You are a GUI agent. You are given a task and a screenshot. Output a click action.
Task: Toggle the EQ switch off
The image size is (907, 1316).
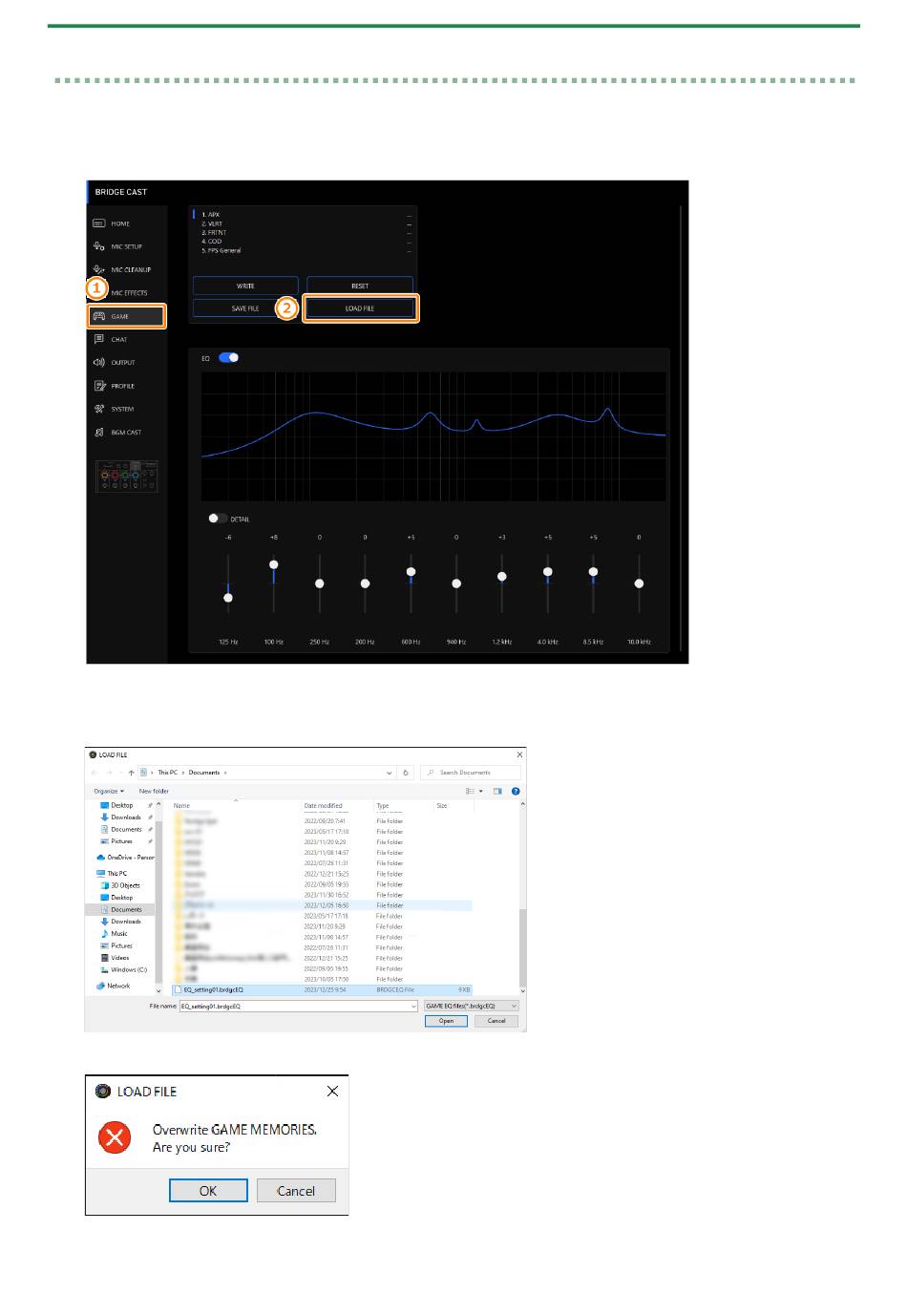coord(229,357)
